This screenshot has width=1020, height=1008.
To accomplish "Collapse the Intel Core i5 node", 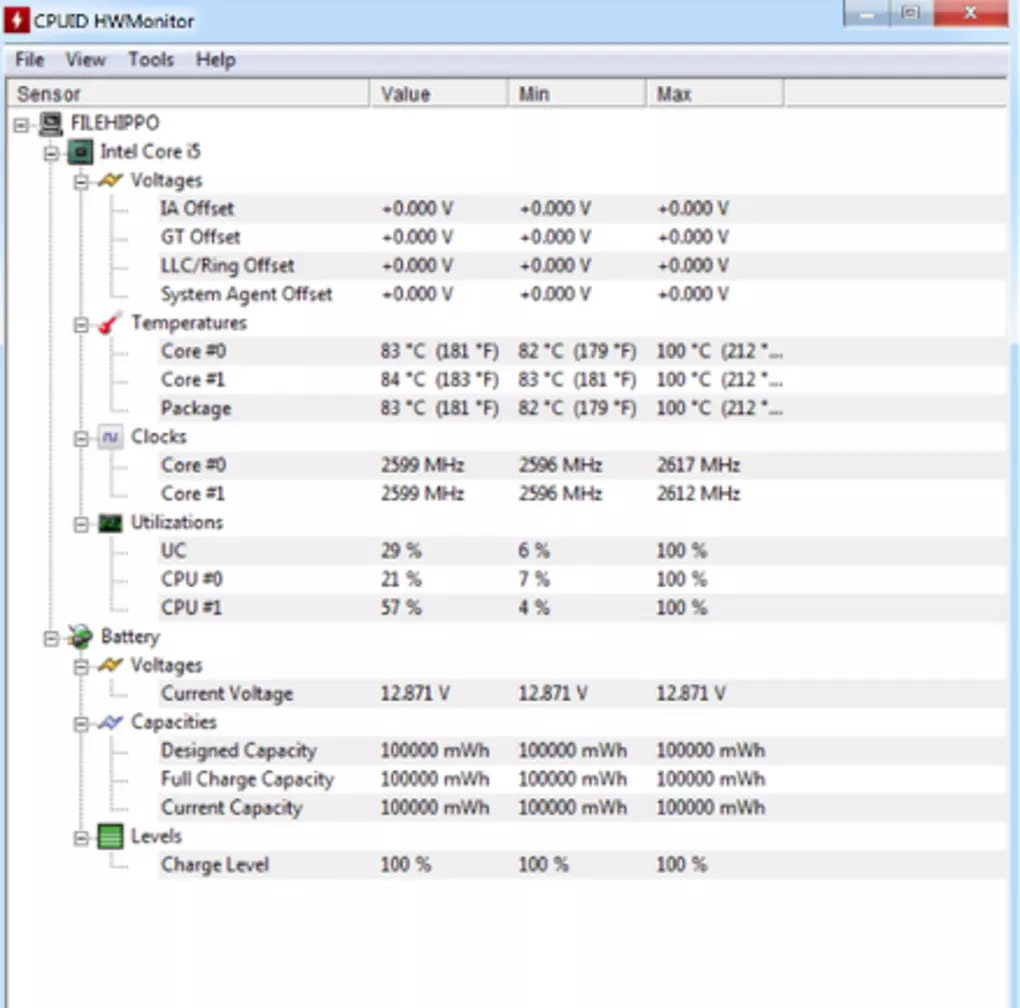I will point(51,153).
